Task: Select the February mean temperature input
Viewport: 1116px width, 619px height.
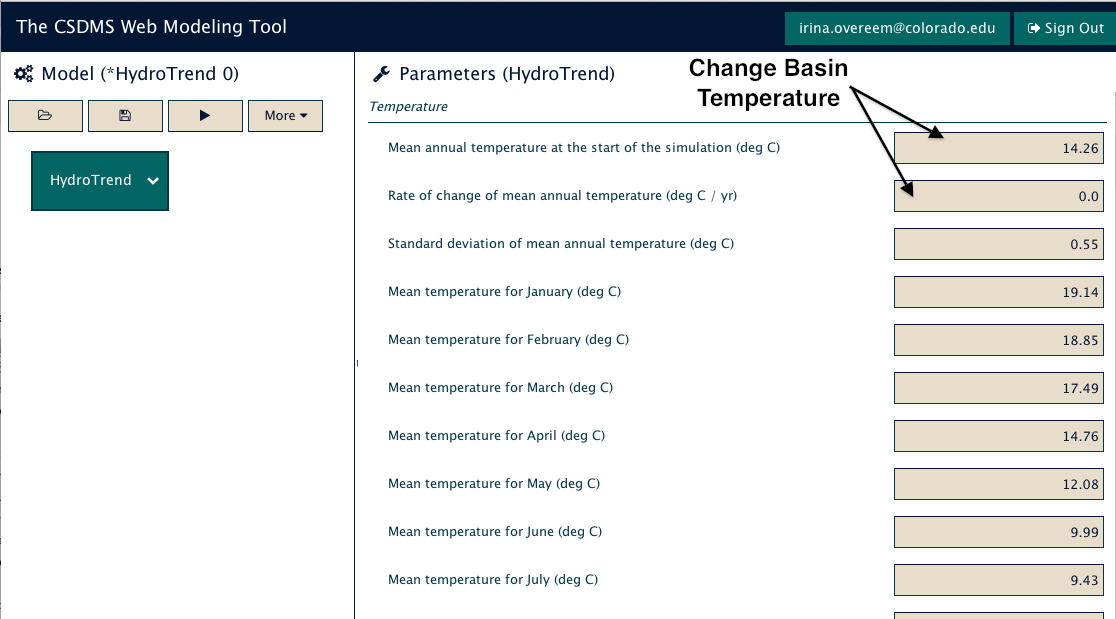Action: pyautogui.click(x=999, y=340)
